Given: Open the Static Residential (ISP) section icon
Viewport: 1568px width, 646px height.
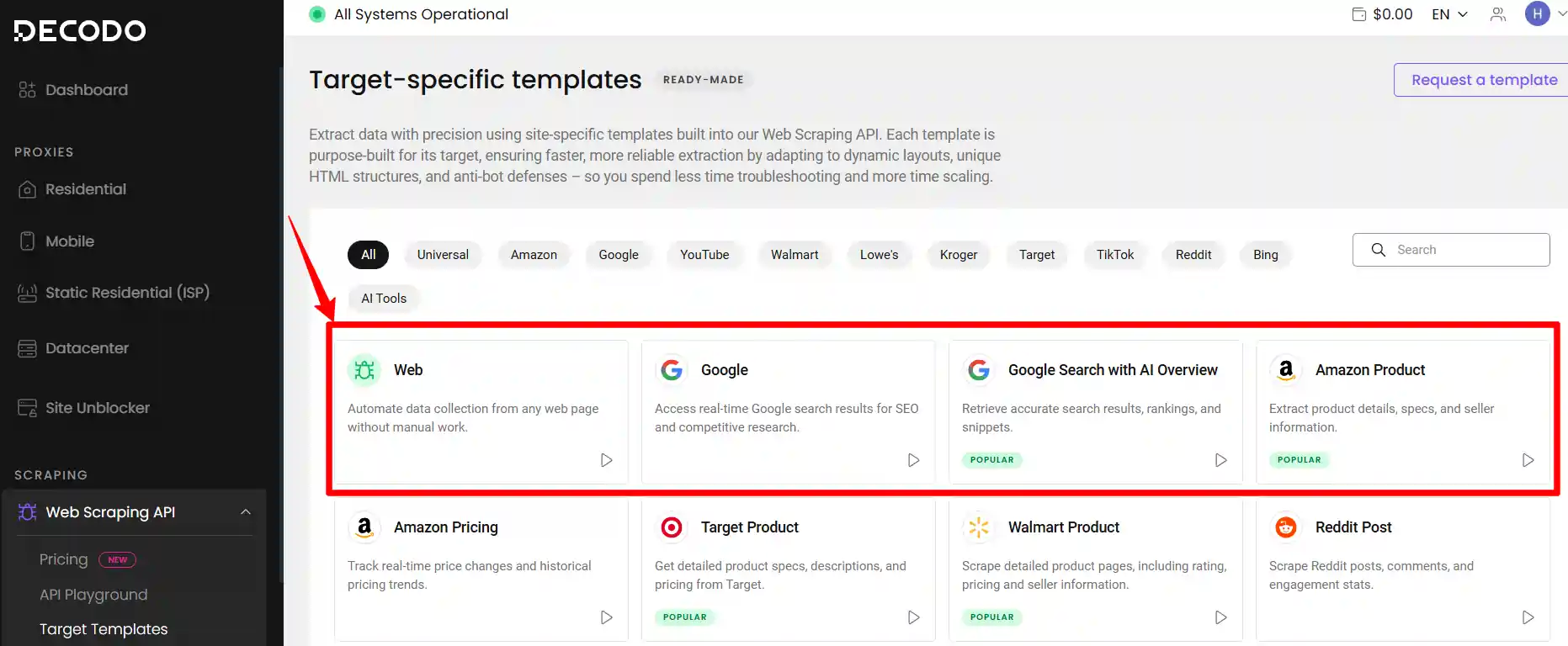Looking at the screenshot, I should [x=28, y=293].
